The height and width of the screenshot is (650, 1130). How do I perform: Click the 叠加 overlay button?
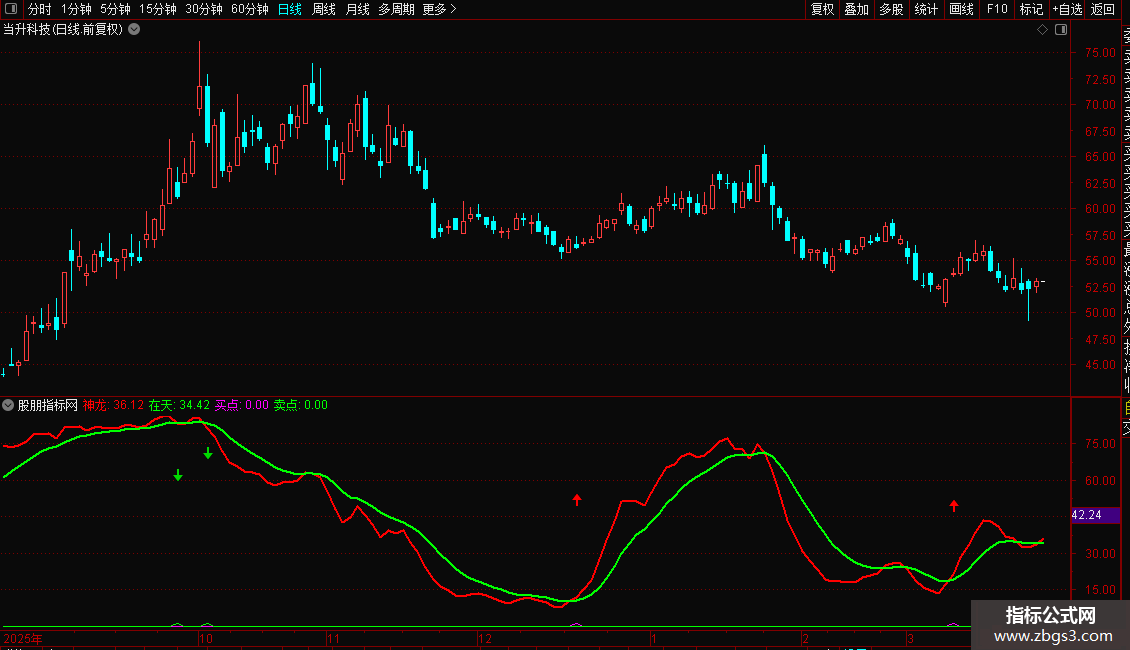click(857, 9)
